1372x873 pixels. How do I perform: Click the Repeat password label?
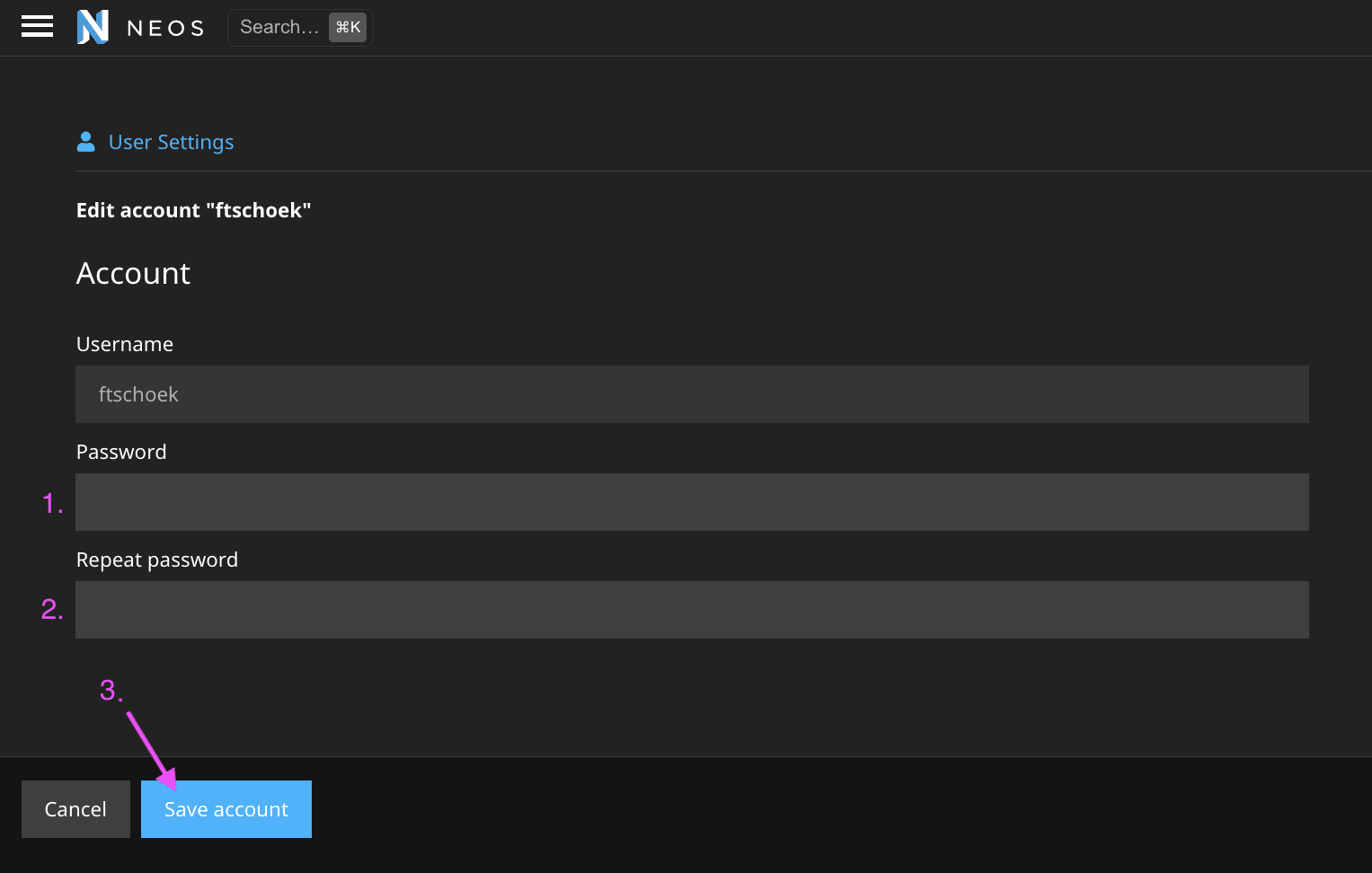(x=157, y=560)
